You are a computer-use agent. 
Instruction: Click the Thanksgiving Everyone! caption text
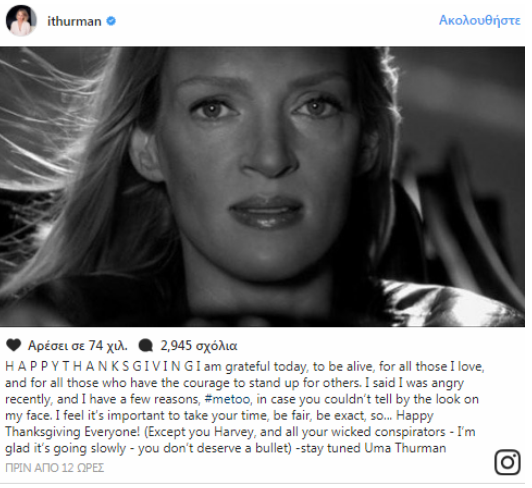72,432
